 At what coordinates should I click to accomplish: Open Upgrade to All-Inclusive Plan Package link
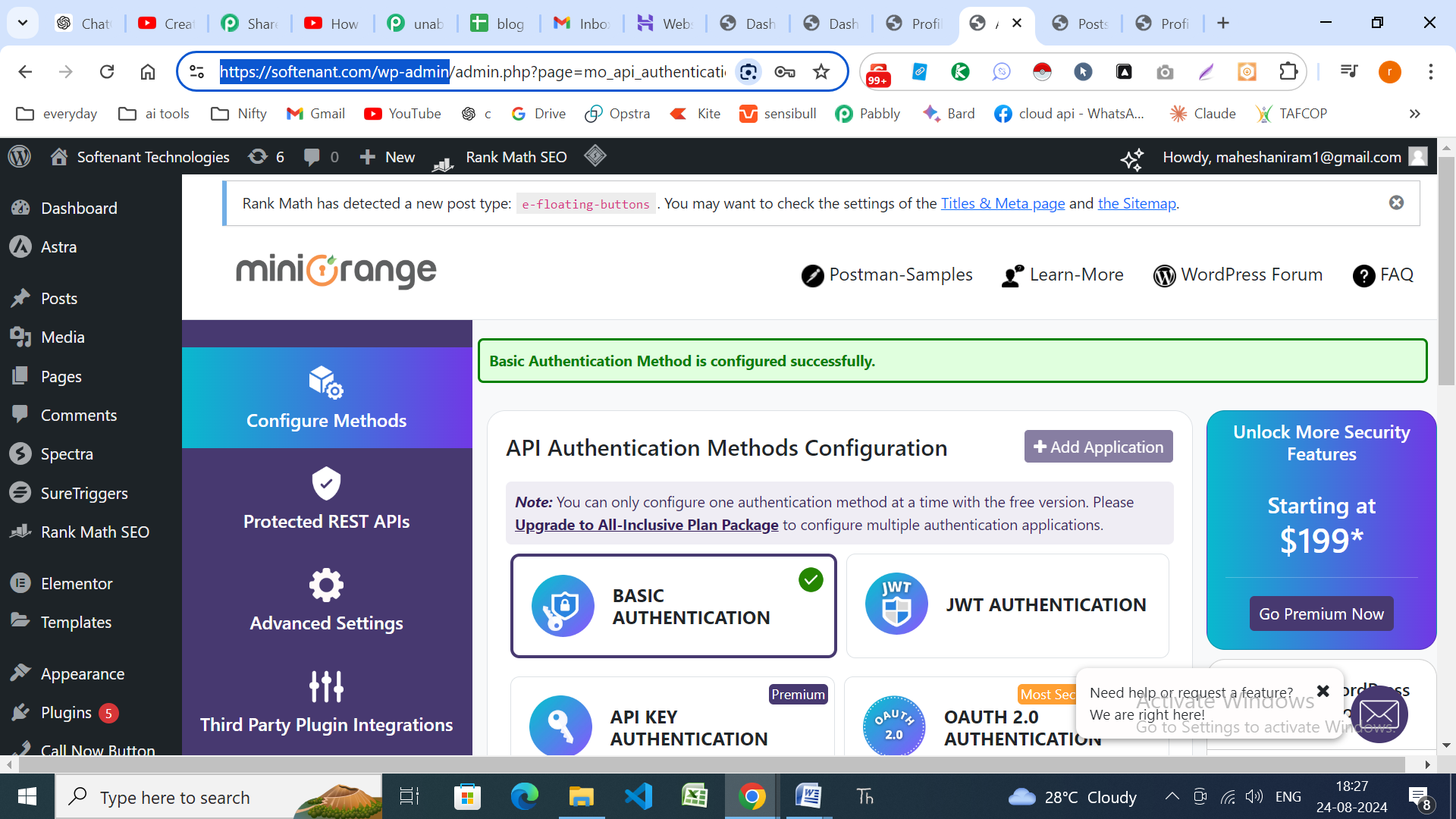[646, 525]
